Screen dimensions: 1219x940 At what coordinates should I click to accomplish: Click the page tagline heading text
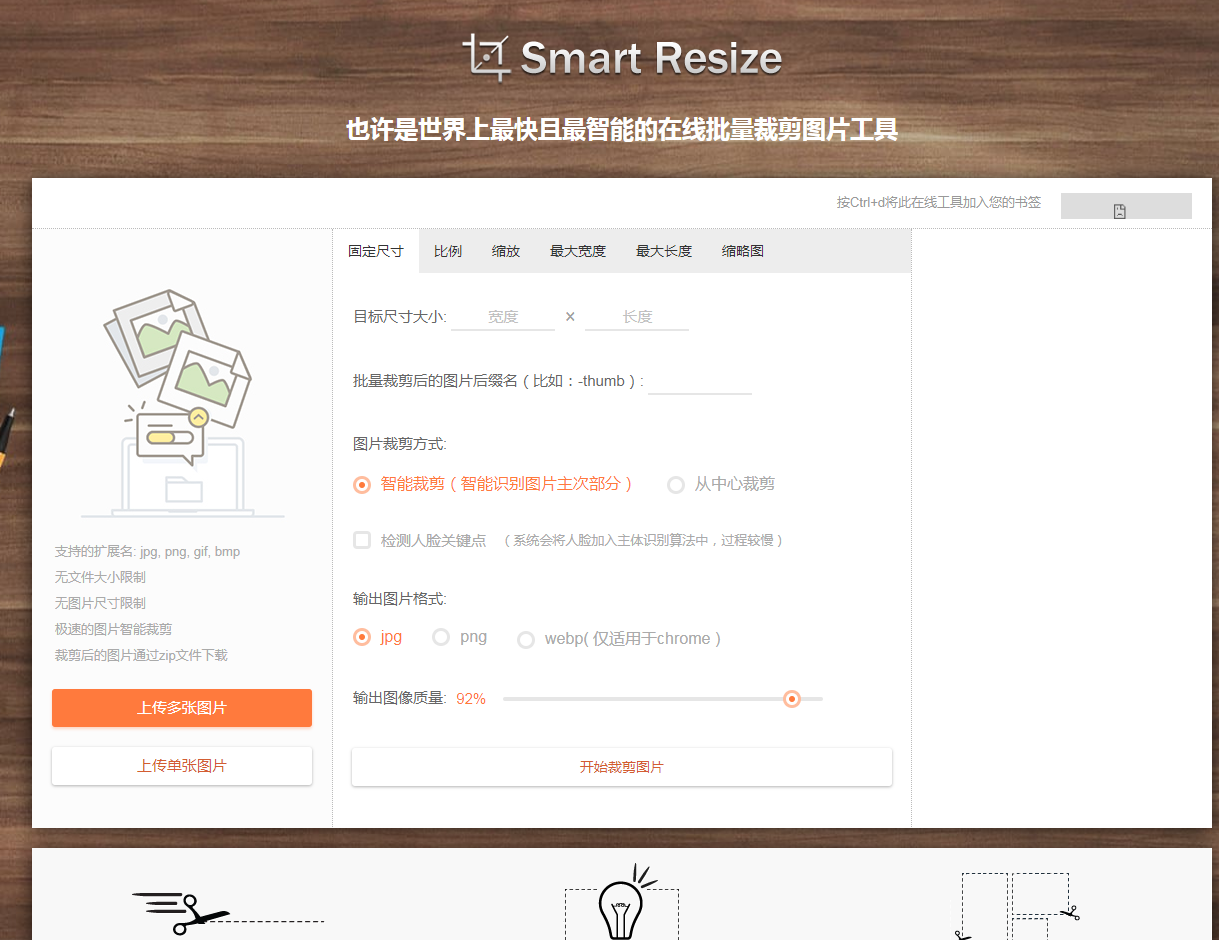point(622,129)
